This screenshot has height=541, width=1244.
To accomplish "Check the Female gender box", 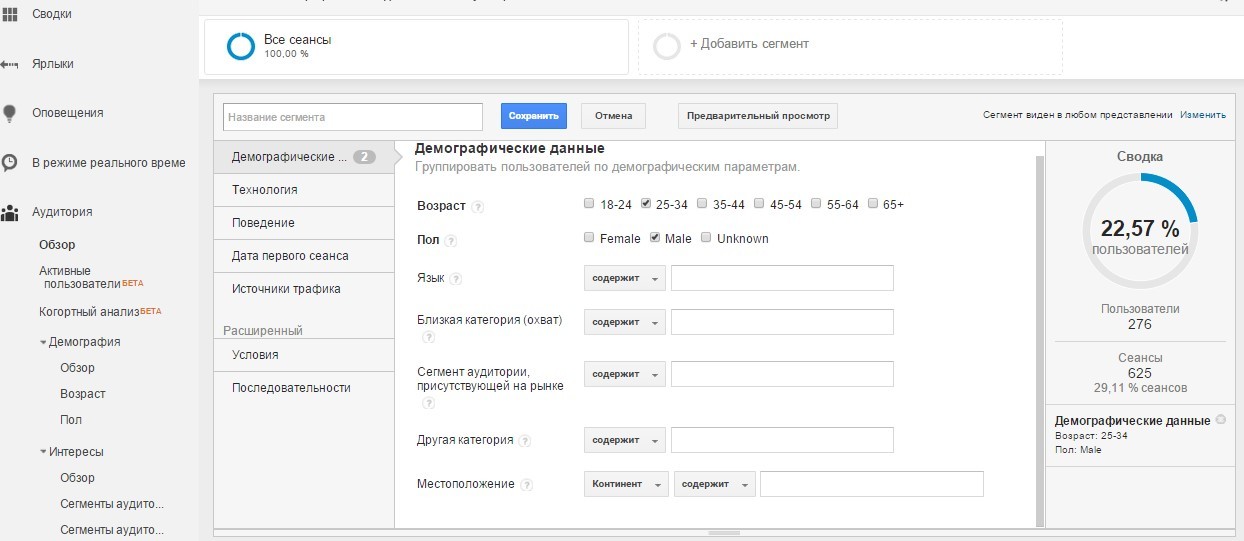I will [x=589, y=238].
